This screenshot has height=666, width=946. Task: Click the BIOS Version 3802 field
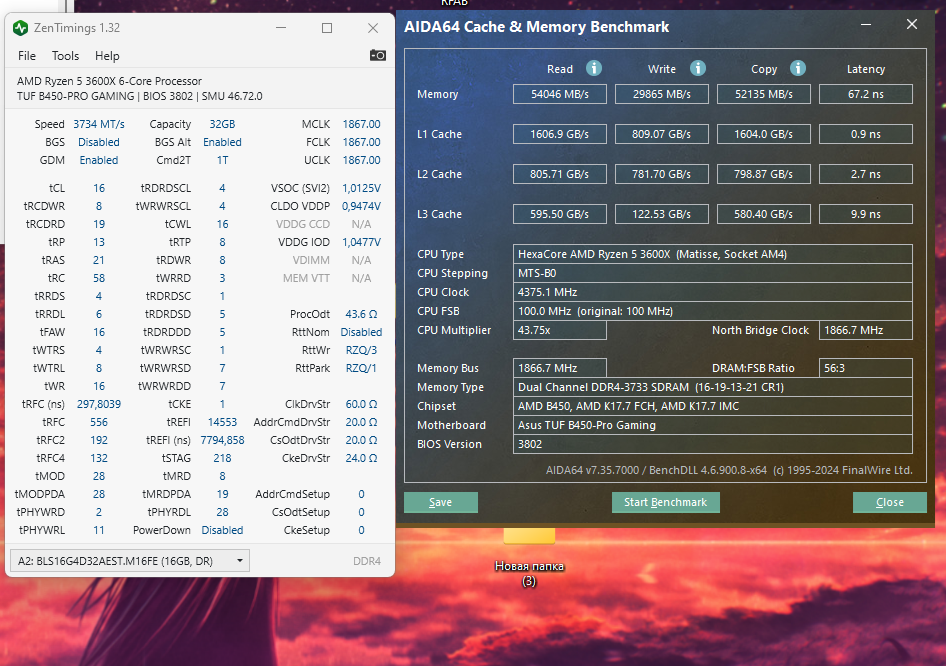coord(713,444)
